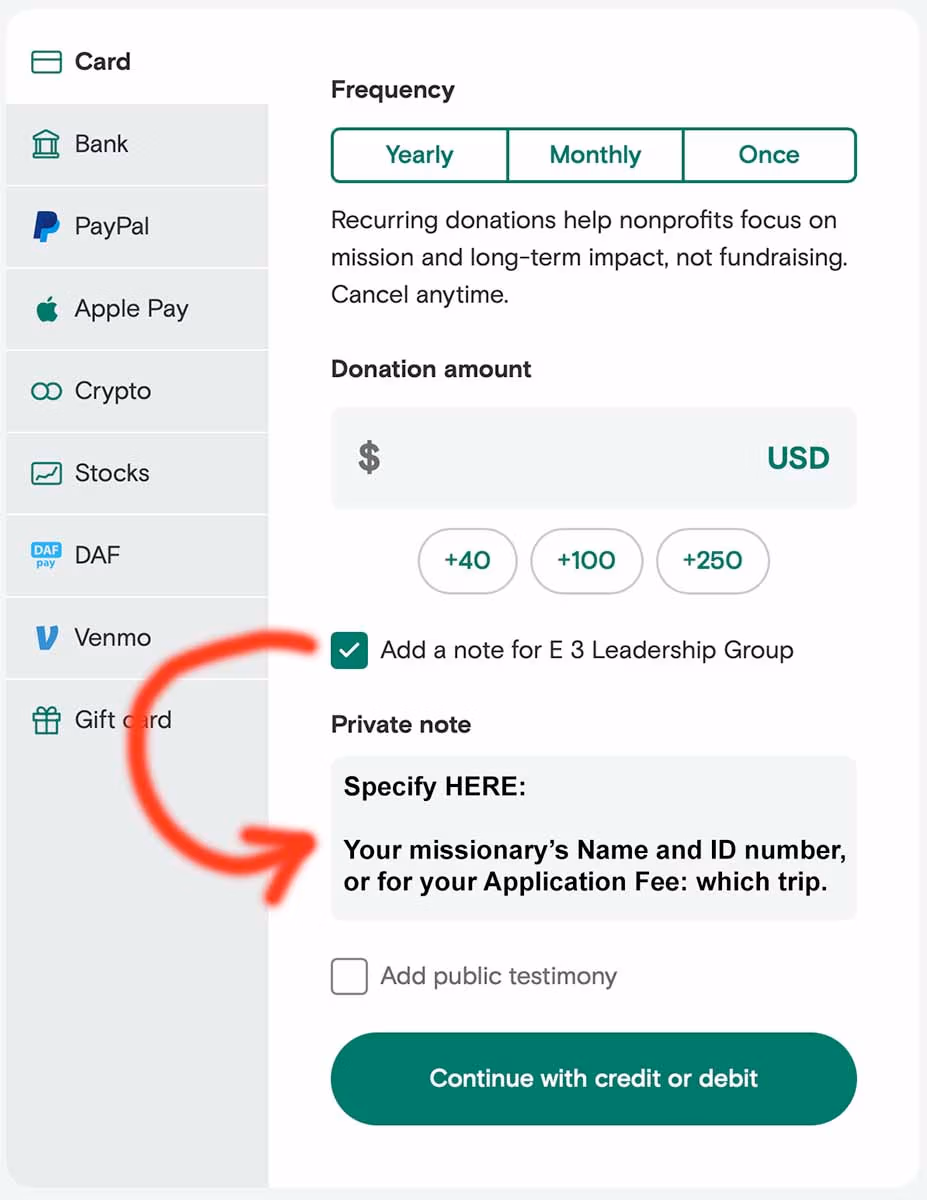This screenshot has height=1200, width=927.
Task: Click the Venmo logo icon
Action: [x=47, y=637]
